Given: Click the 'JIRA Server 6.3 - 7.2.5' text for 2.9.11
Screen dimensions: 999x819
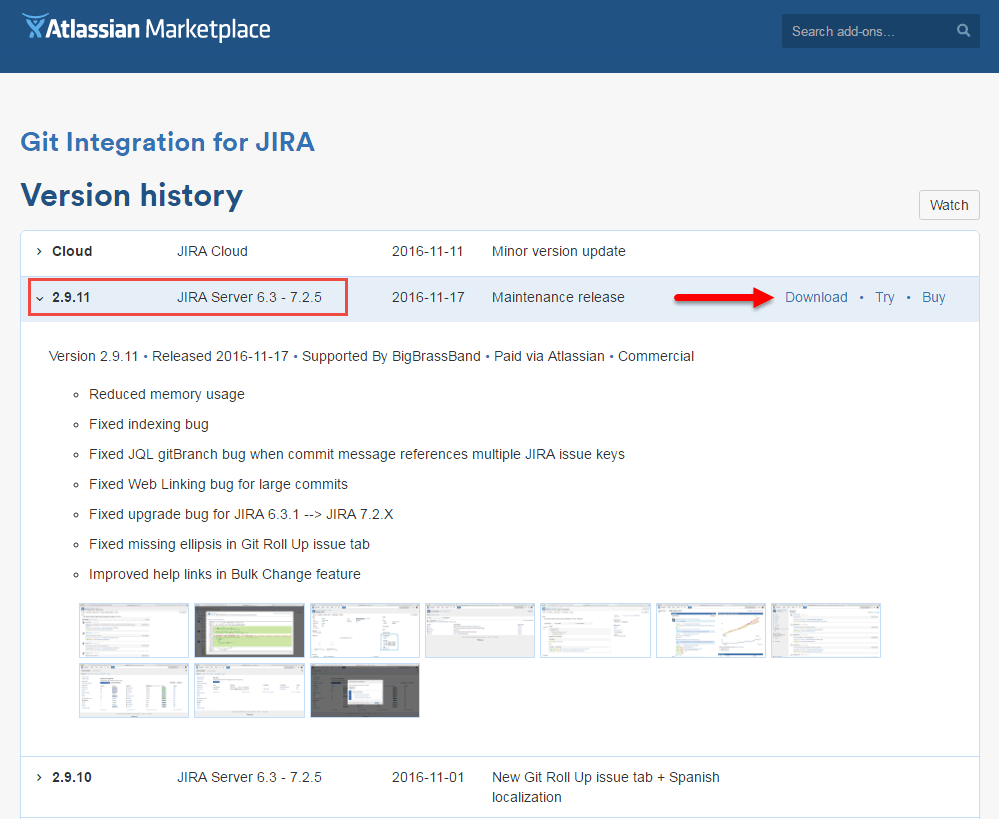Looking at the screenshot, I should click(x=249, y=297).
